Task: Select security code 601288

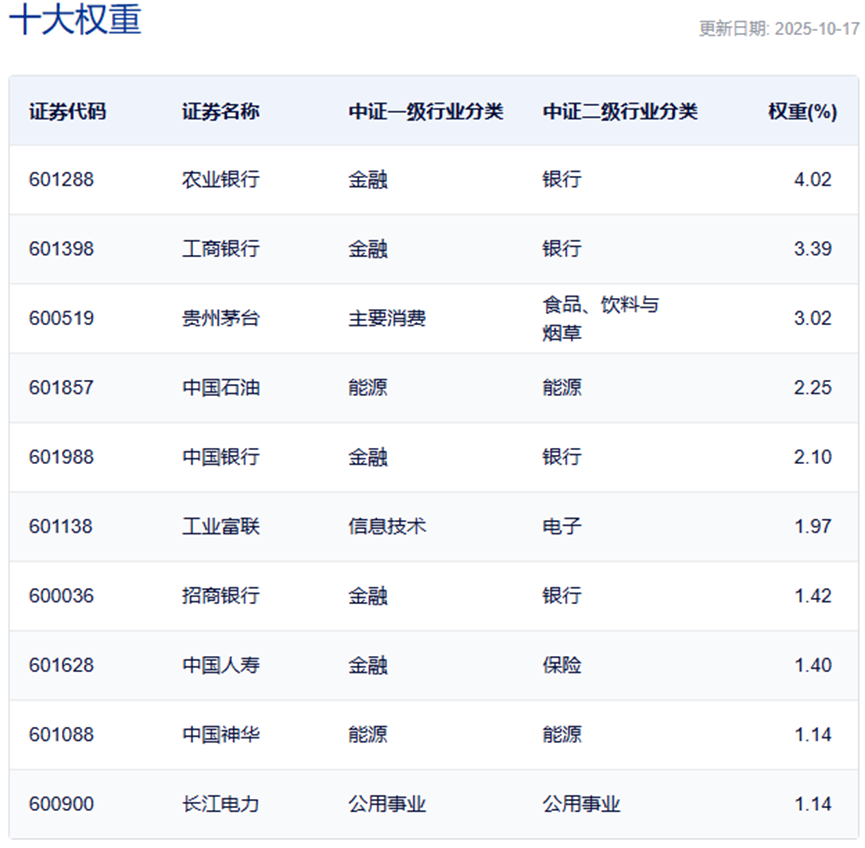Action: (x=61, y=180)
